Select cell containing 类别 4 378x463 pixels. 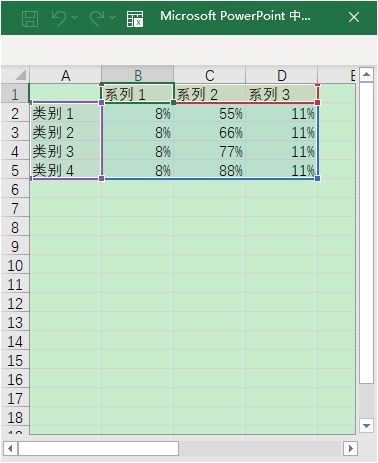66,170
